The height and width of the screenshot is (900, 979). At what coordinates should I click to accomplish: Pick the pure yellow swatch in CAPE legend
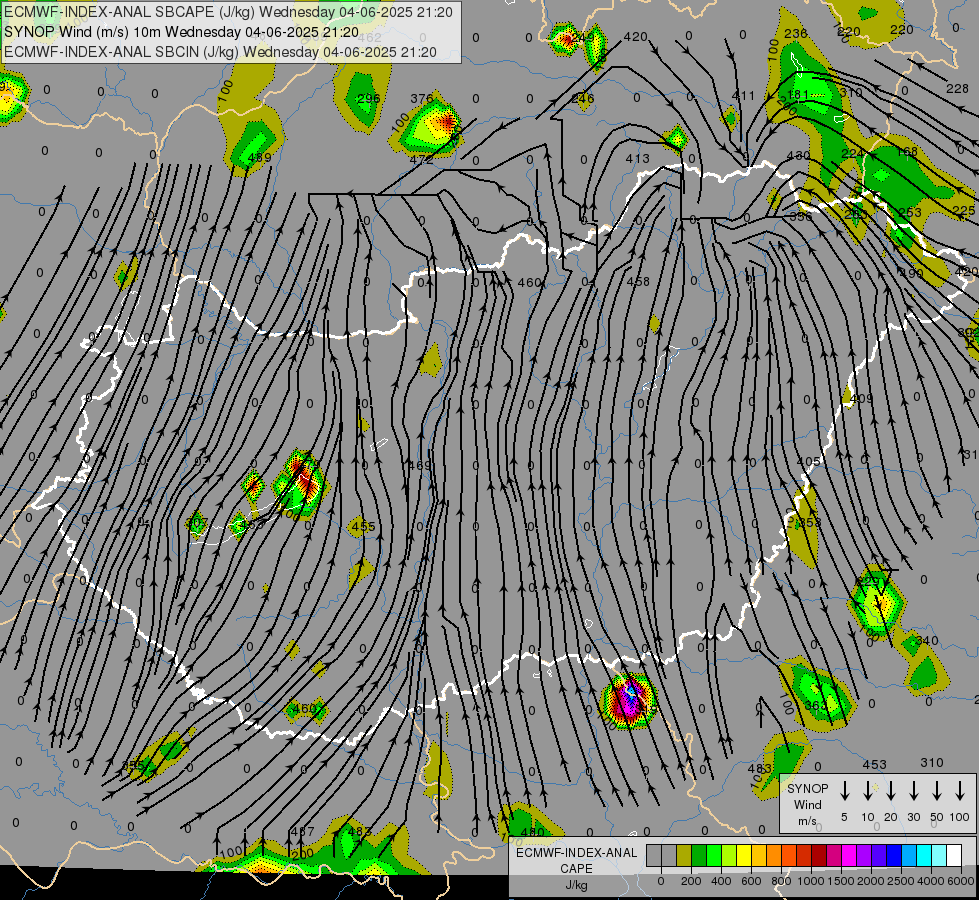(x=744, y=856)
